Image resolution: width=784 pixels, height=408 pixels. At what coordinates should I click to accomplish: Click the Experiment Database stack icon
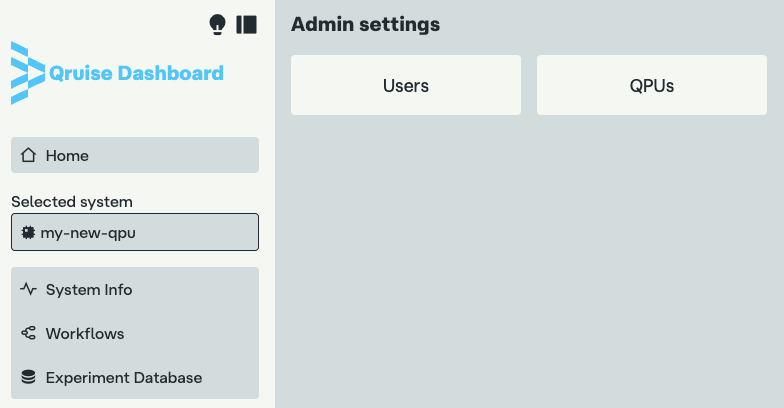click(x=28, y=378)
